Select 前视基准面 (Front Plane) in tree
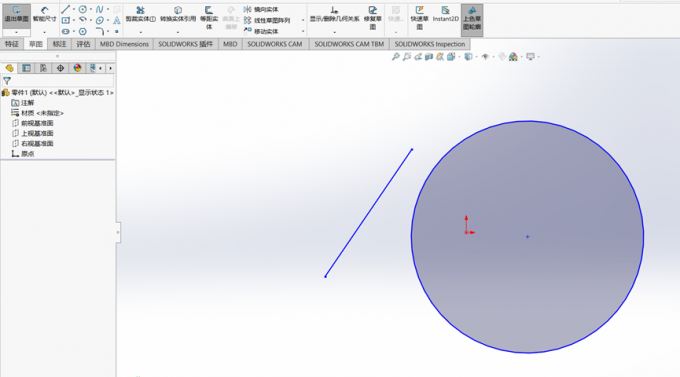 click(33, 123)
